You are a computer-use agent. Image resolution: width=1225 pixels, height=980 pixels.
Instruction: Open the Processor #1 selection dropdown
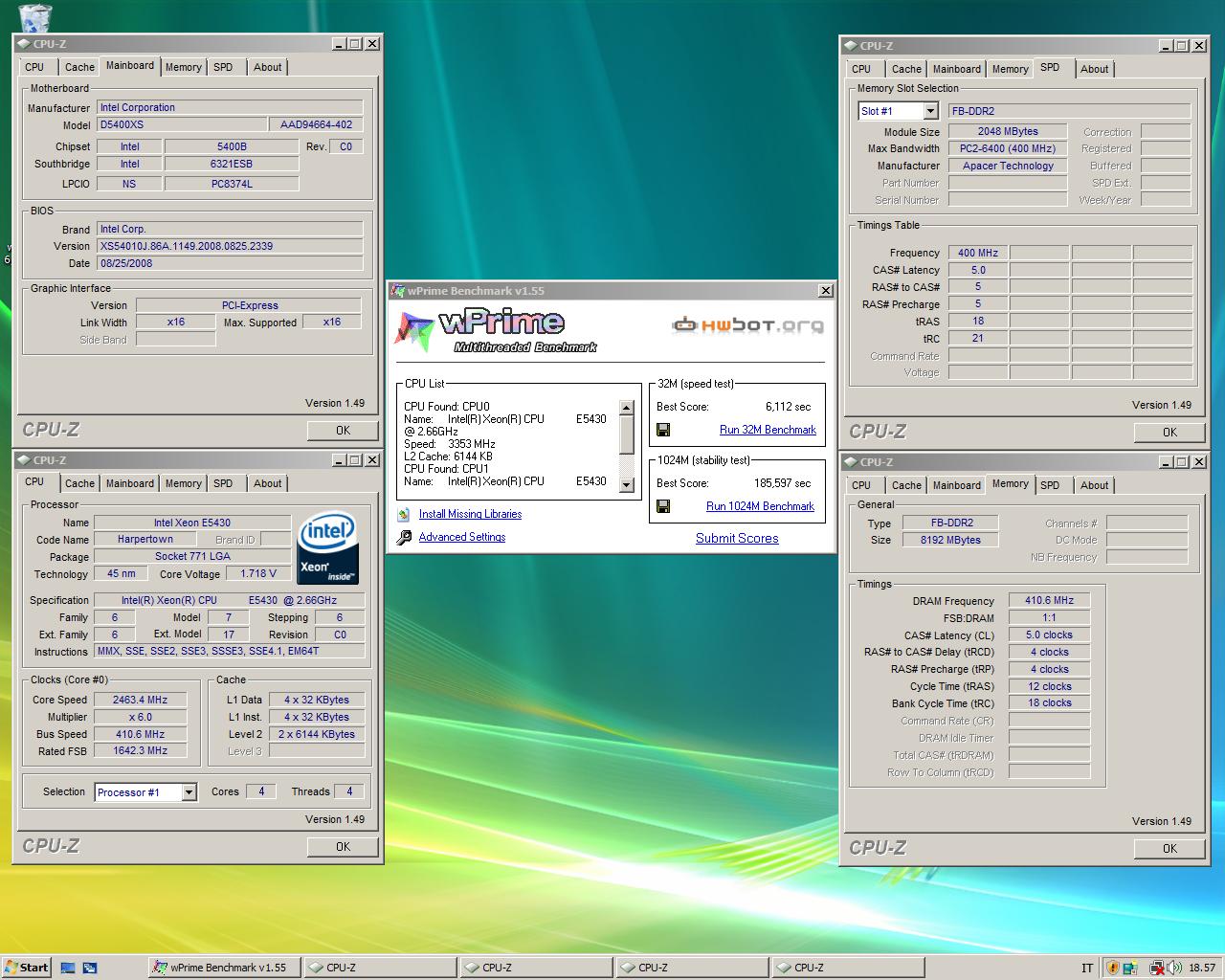(x=189, y=792)
